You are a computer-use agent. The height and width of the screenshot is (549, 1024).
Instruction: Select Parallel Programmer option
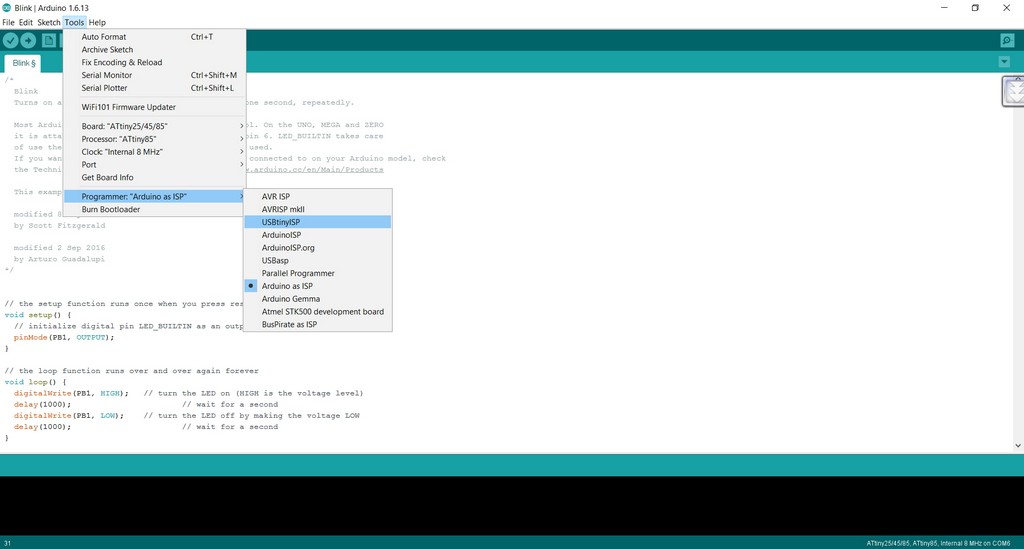[317, 274]
